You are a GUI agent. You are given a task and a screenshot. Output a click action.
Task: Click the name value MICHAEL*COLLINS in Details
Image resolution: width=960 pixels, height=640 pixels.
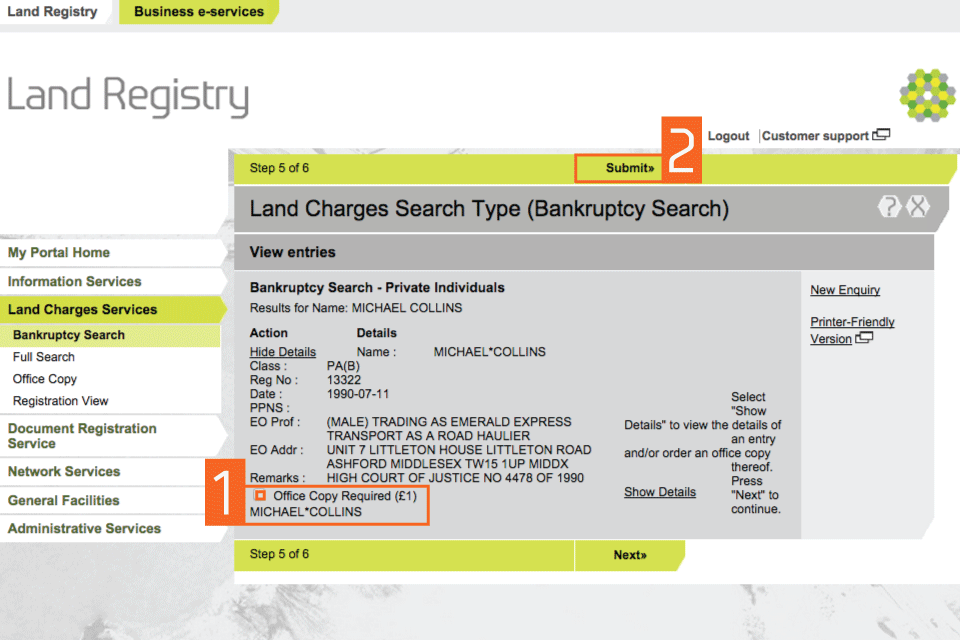489,352
